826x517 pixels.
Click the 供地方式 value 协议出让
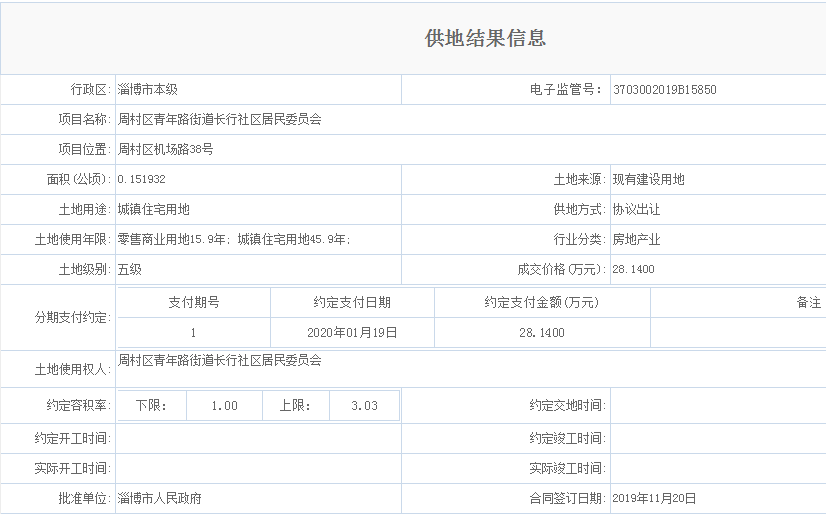[636, 210]
